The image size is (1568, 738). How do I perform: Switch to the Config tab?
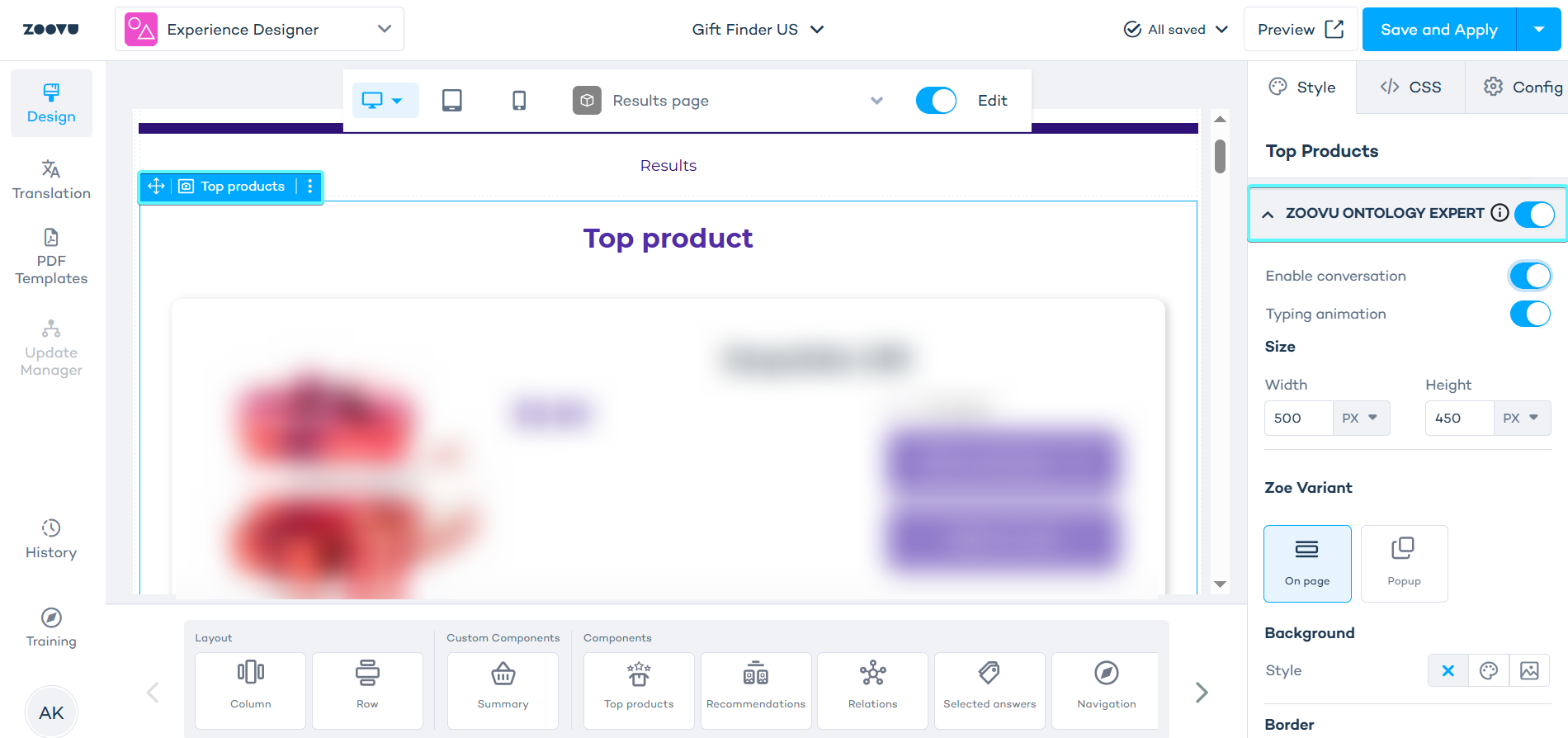pos(1523,88)
